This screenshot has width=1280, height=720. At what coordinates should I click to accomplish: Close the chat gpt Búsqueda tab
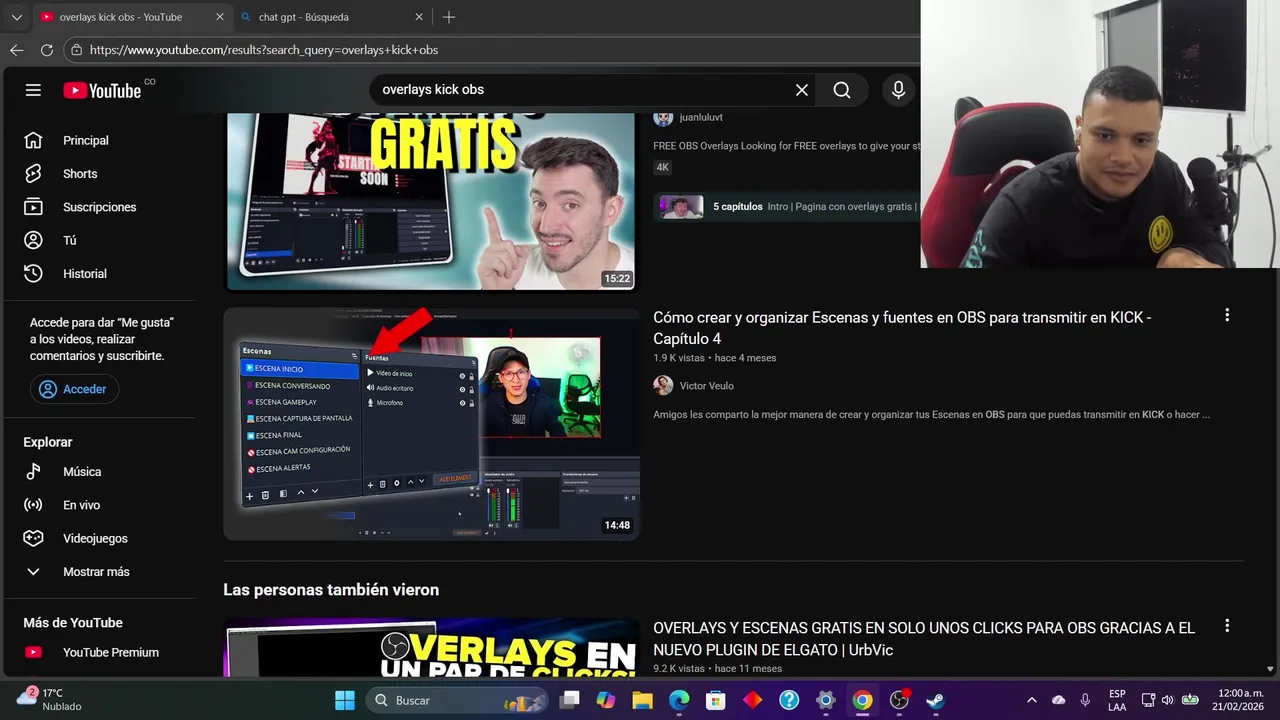point(419,17)
